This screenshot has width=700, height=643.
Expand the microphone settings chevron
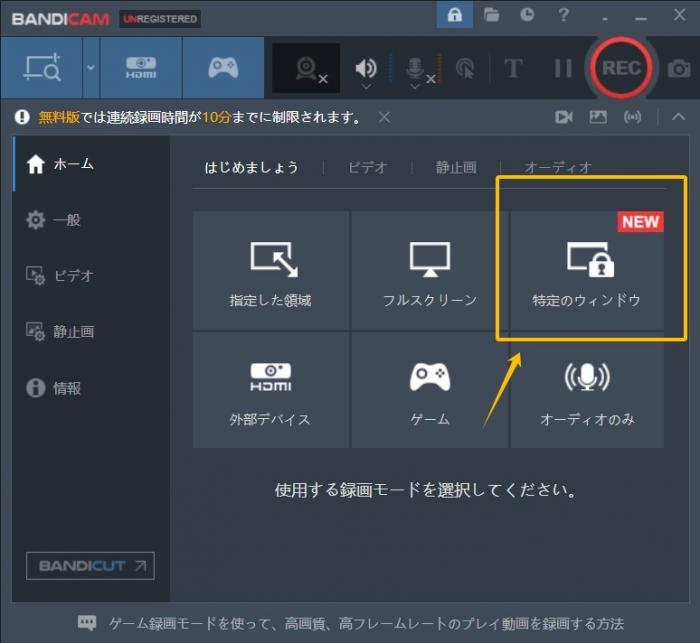coord(415,86)
